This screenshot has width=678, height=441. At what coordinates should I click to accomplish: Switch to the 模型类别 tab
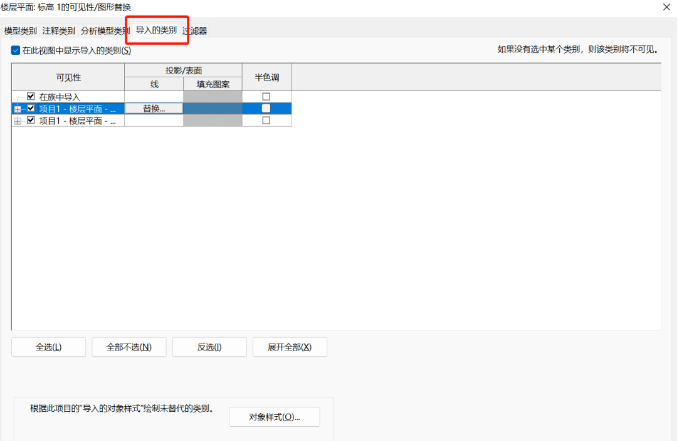(20, 31)
